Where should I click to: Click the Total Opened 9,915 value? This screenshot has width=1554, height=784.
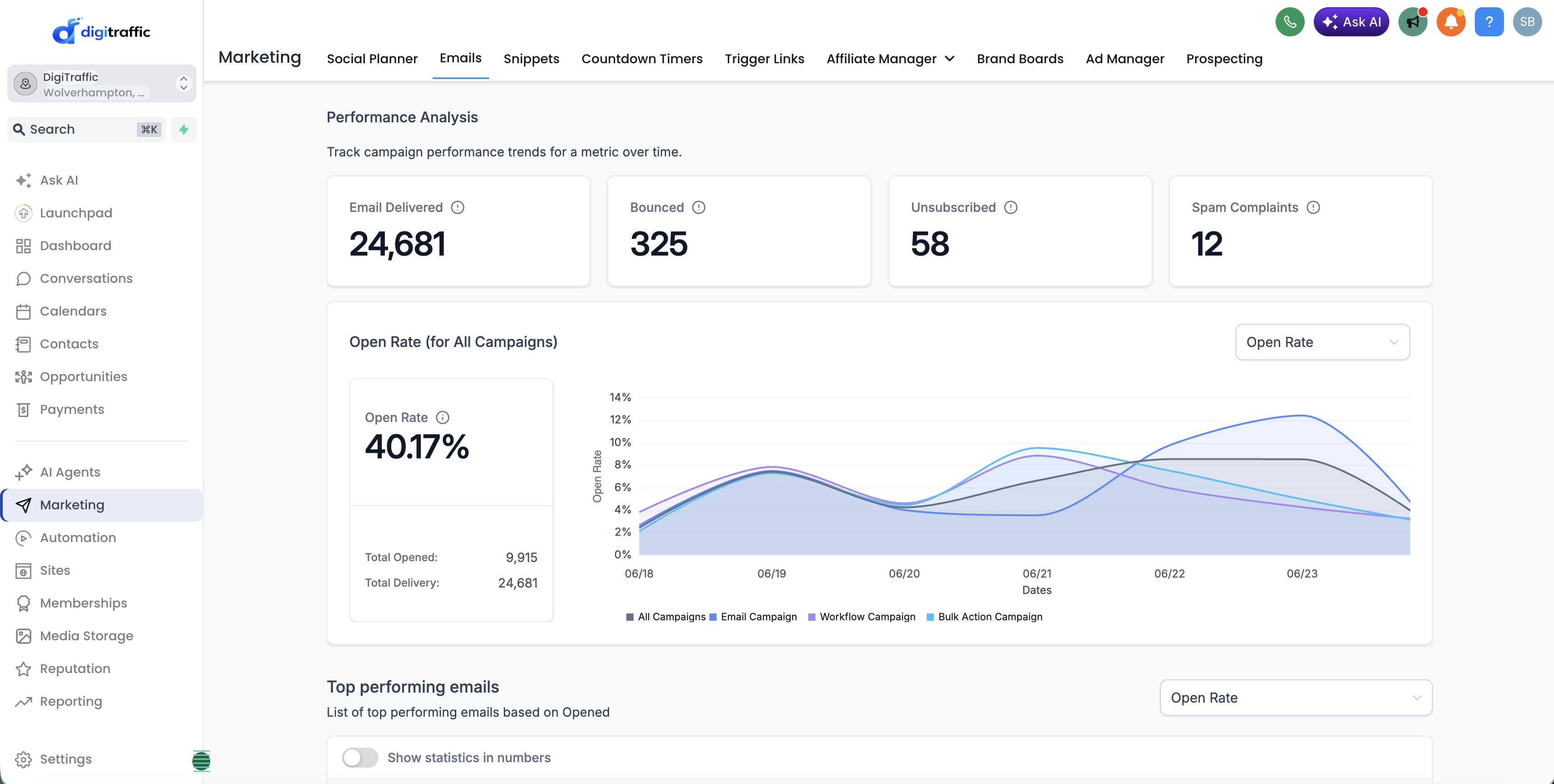(521, 557)
